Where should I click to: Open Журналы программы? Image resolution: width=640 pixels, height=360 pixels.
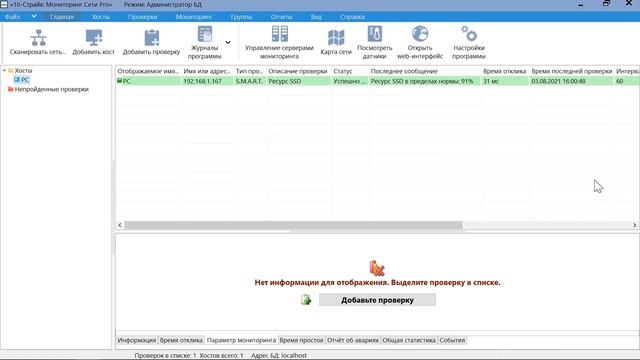click(x=204, y=42)
